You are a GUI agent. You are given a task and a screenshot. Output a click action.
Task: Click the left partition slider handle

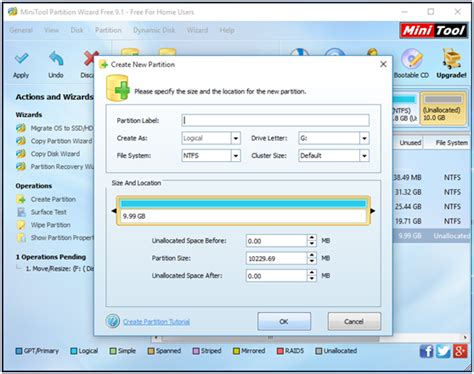pyautogui.click(x=114, y=211)
